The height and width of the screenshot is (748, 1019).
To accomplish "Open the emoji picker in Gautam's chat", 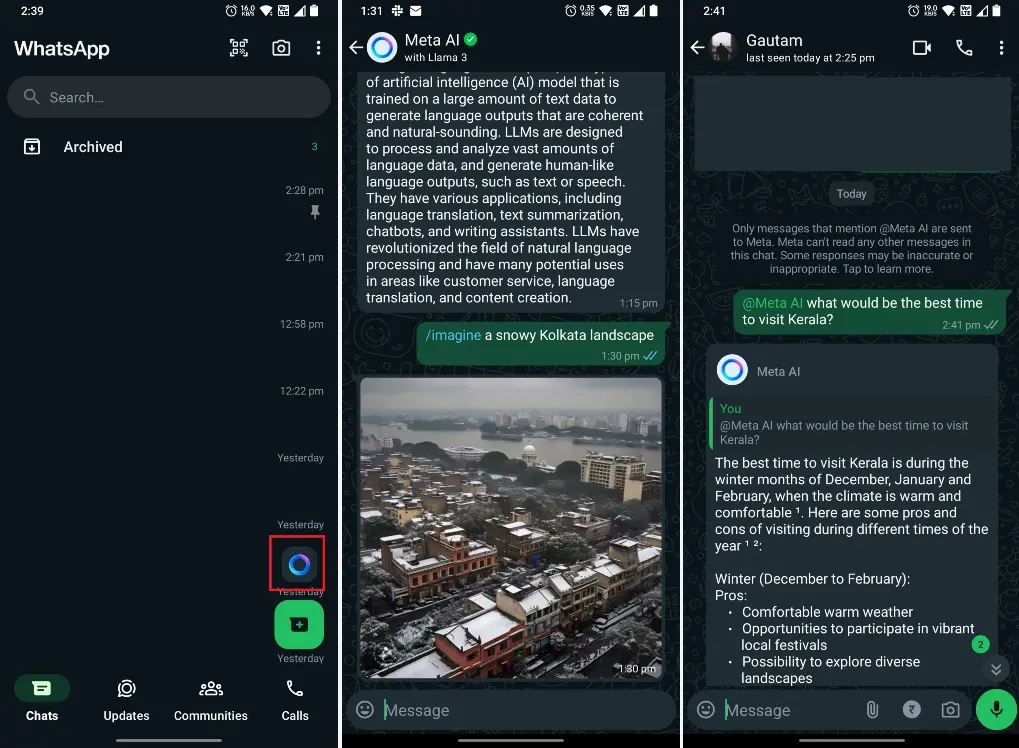I will click(x=705, y=709).
